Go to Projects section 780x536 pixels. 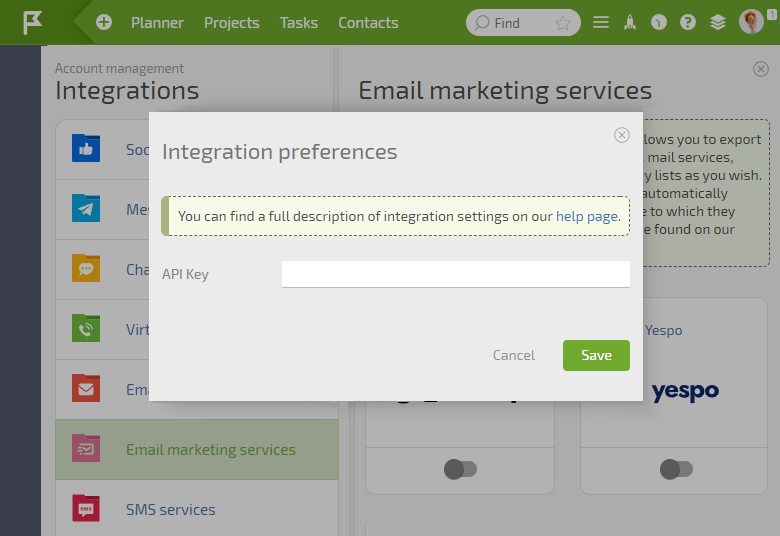point(231,23)
